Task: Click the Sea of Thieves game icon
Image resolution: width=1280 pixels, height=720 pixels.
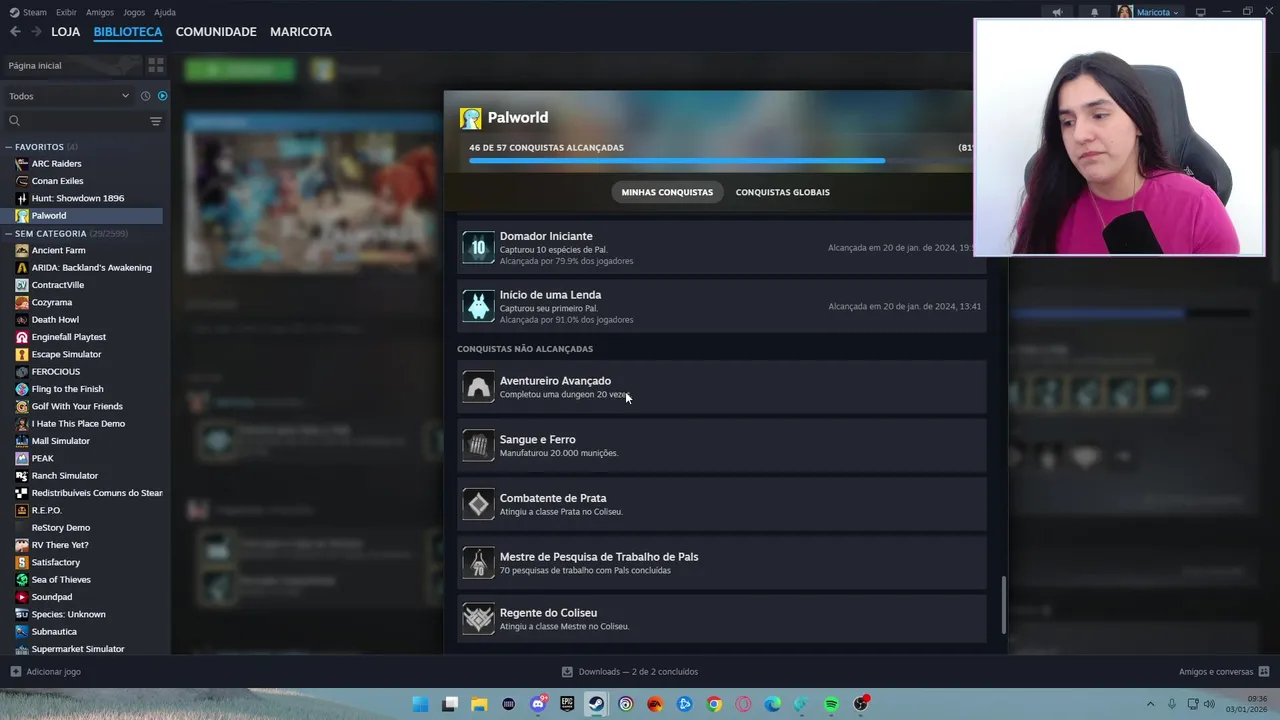Action: coord(22,580)
